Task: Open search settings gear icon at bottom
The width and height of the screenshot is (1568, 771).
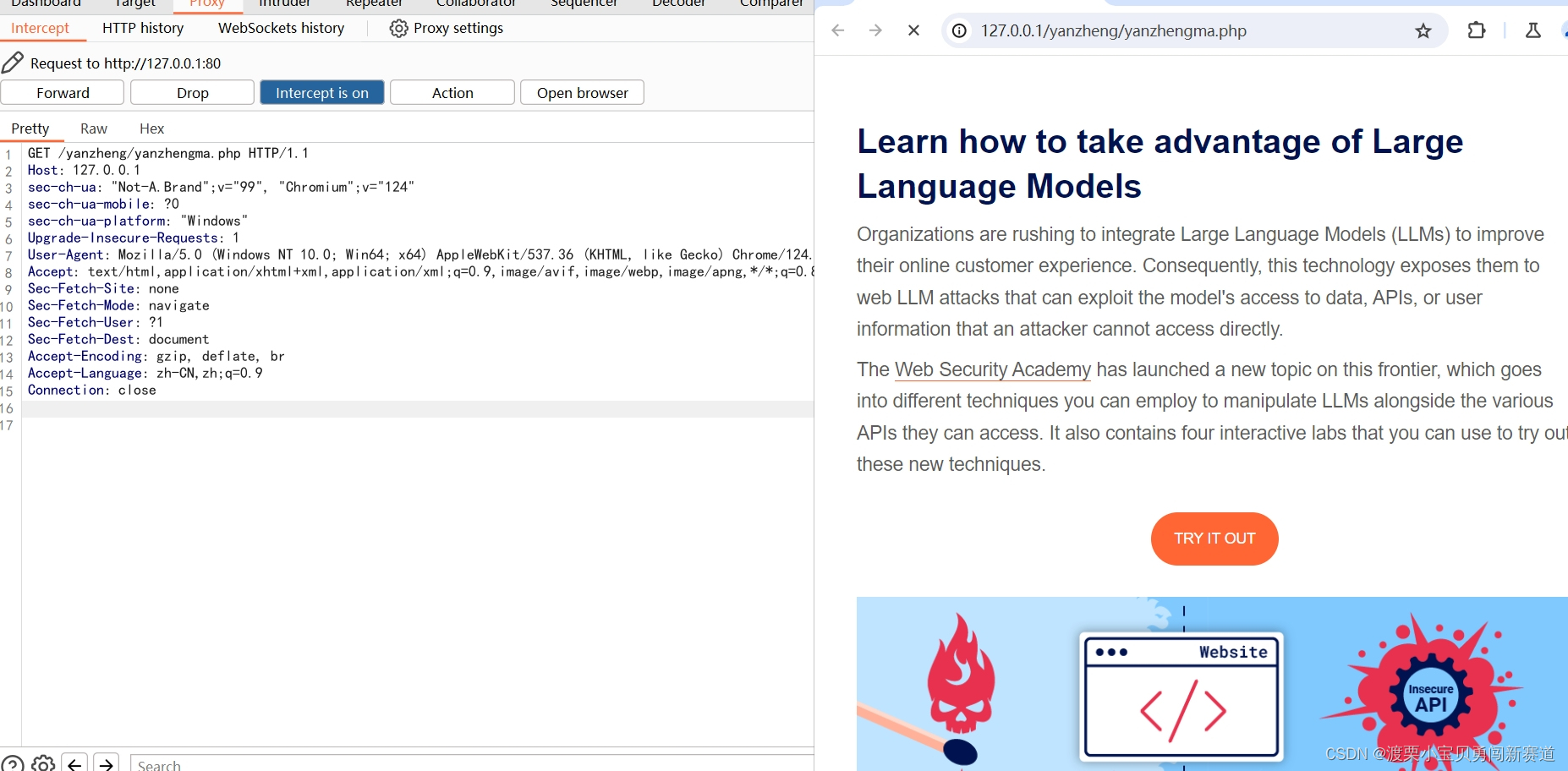Action: click(x=43, y=763)
